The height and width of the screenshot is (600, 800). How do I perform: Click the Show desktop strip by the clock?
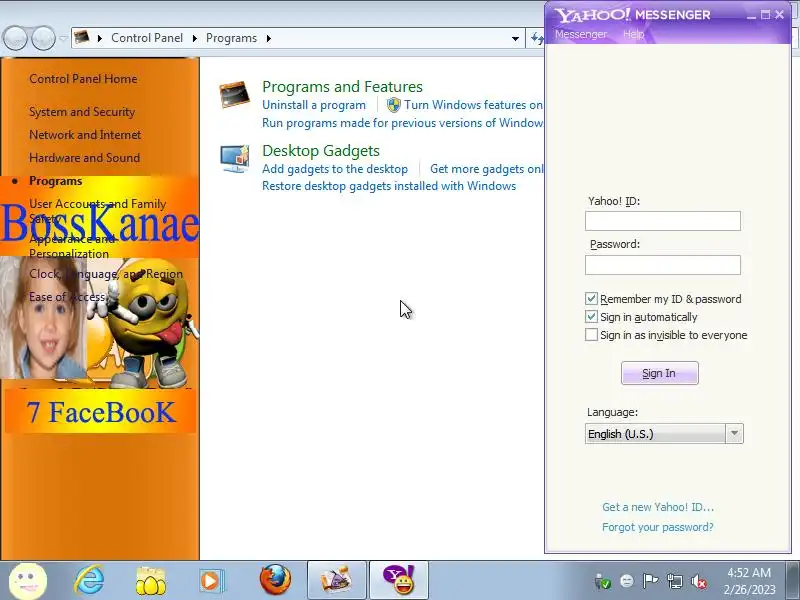pos(793,581)
